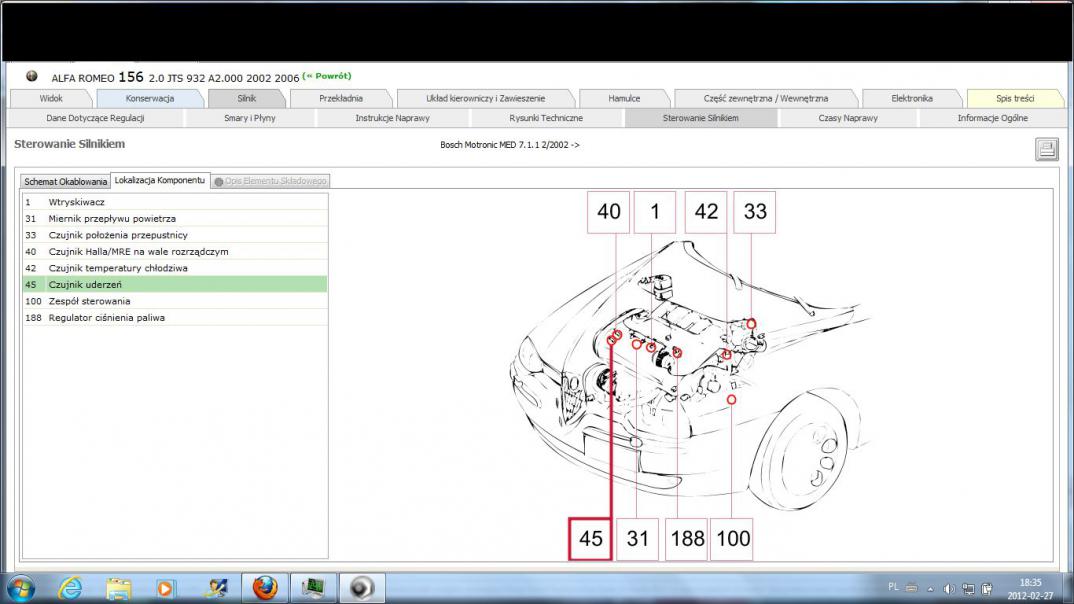Screen dimensions: 1074x604
Task: Click diagram label box 188
Action: click(x=687, y=539)
